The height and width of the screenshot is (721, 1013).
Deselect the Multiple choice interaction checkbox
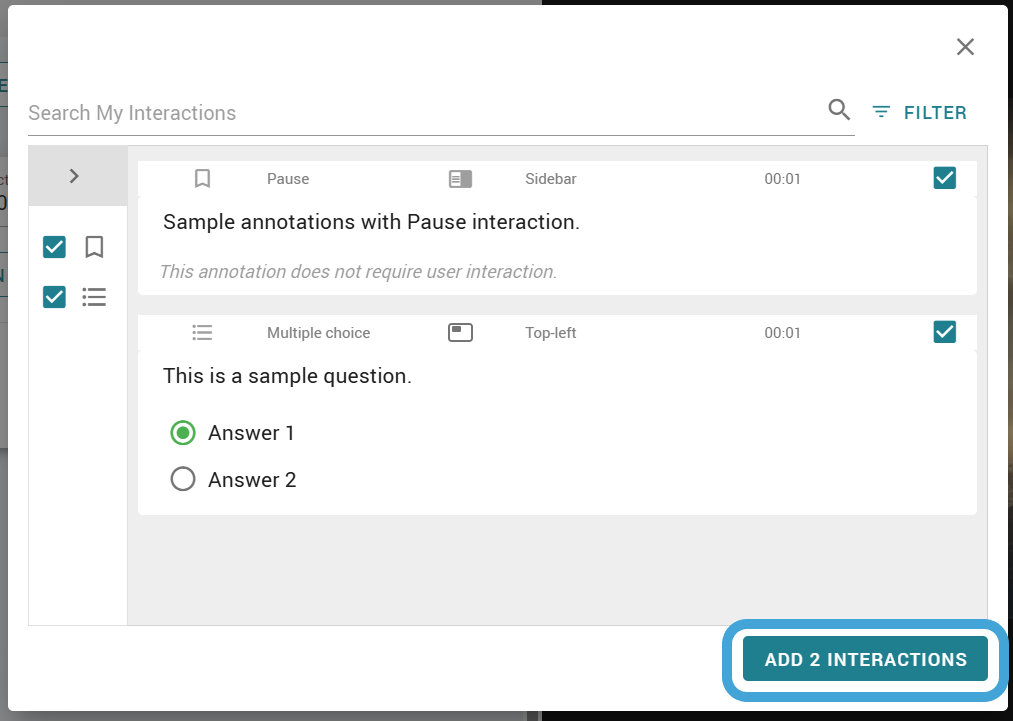(x=945, y=331)
